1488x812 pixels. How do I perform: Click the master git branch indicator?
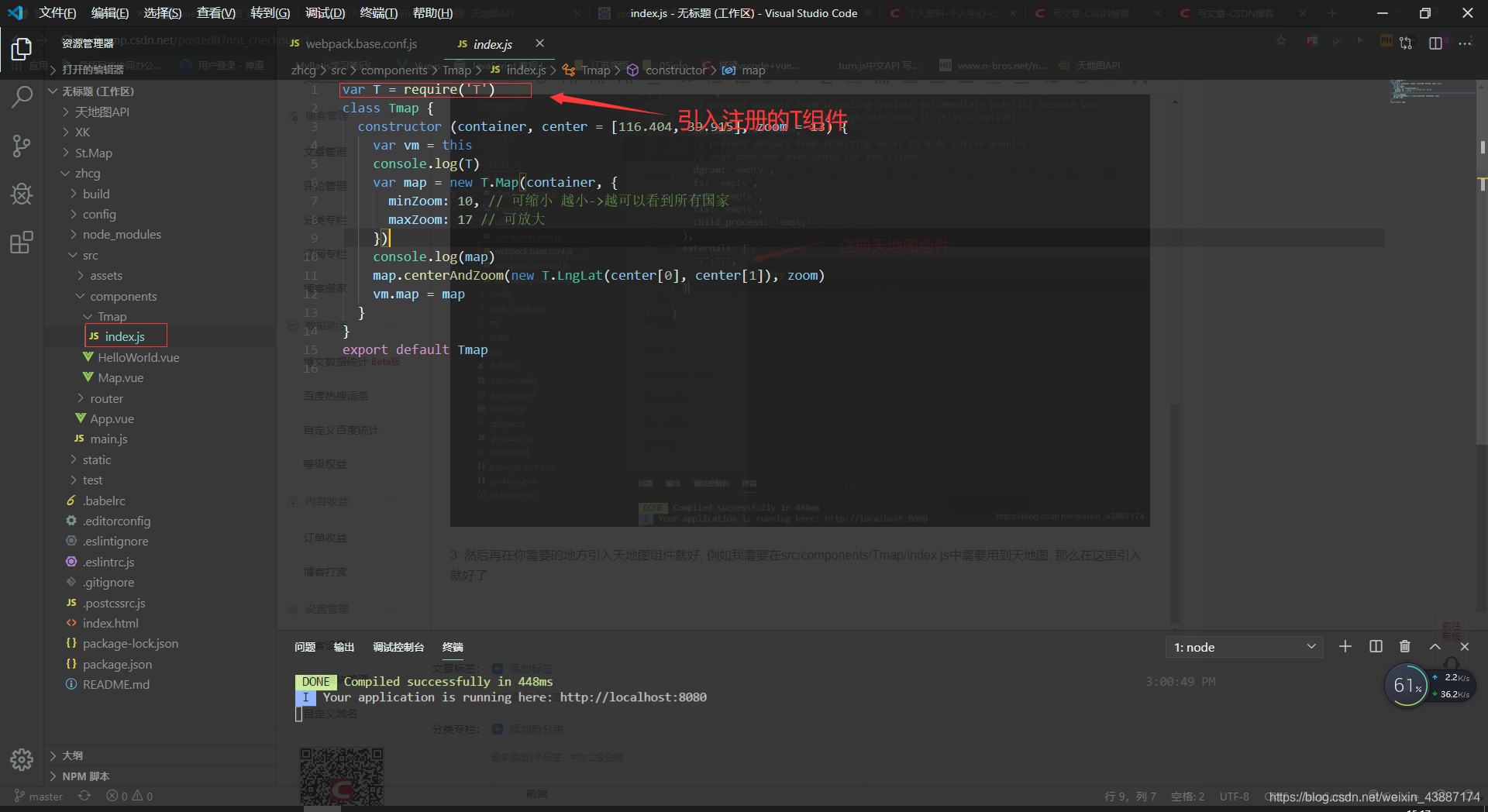[x=39, y=796]
